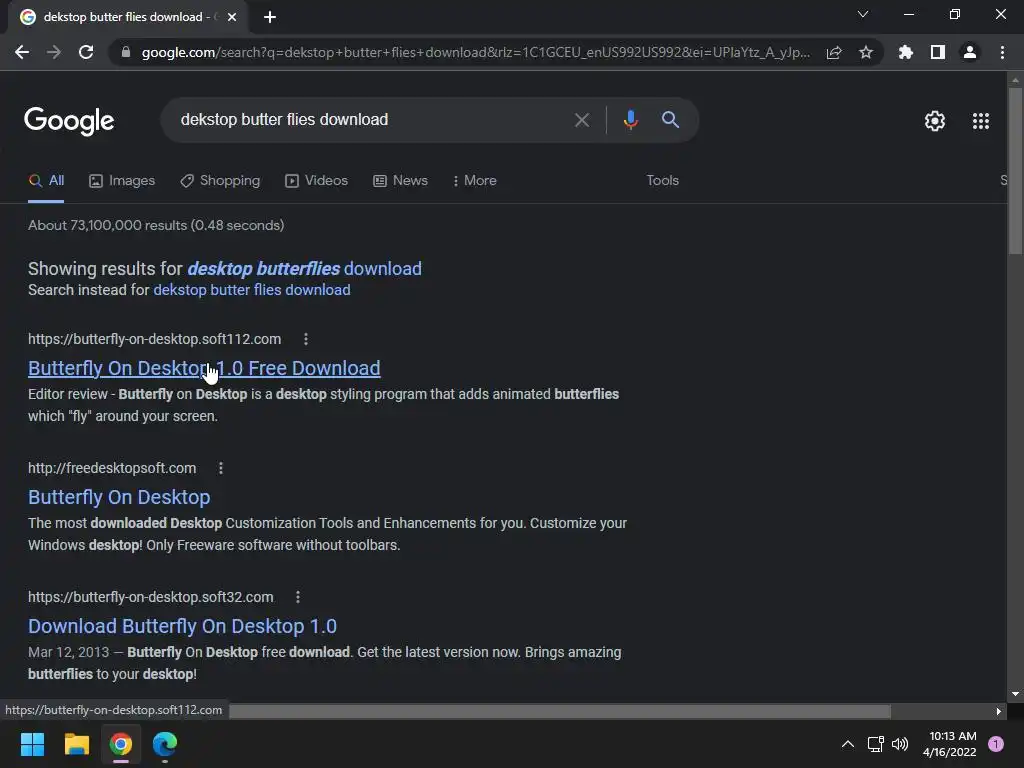
Task: Open Google quick settings gear
Action: (935, 121)
